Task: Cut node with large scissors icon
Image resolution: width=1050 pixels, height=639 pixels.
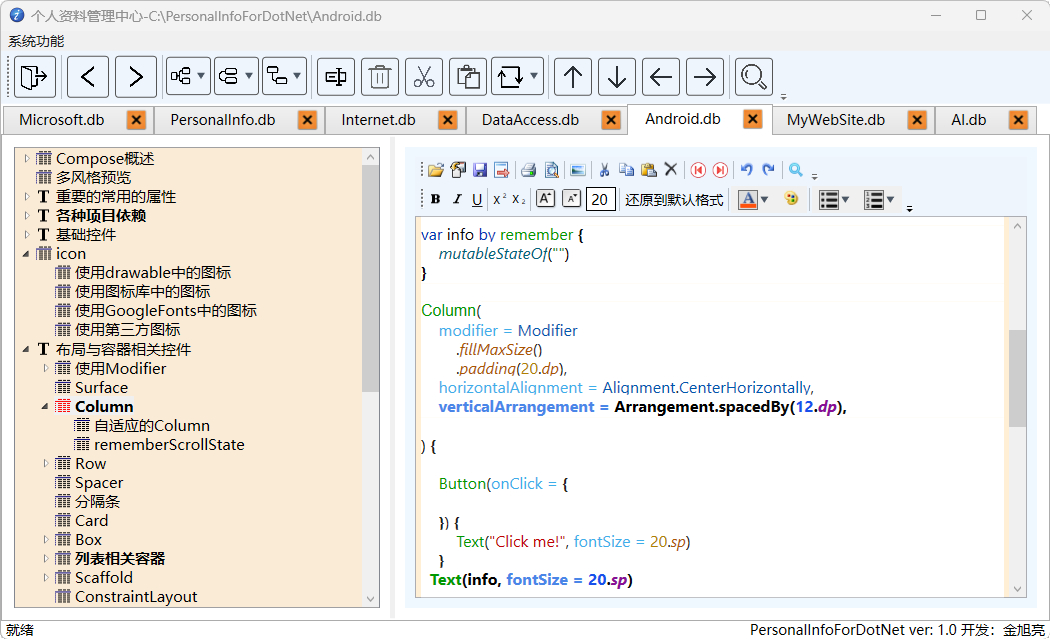Action: tap(424, 77)
